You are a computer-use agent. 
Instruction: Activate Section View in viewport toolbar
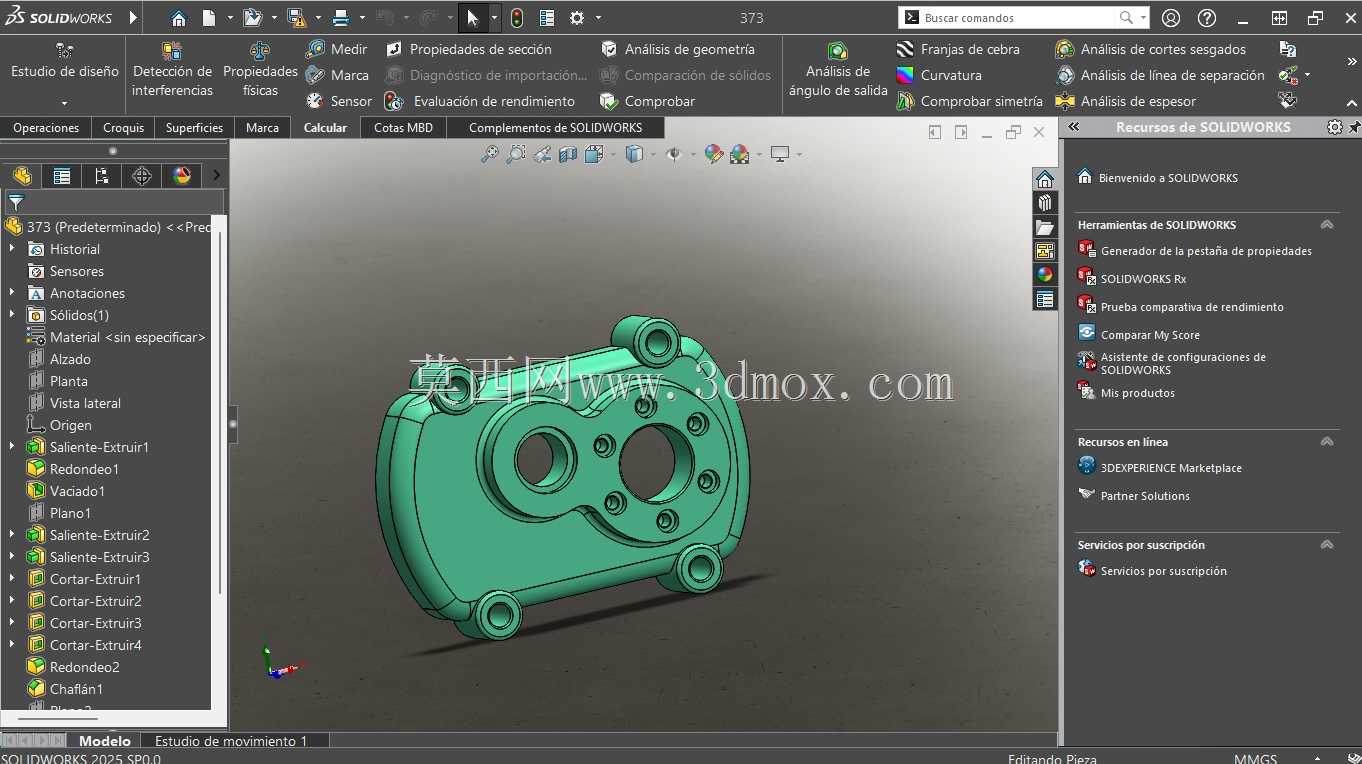click(568, 154)
